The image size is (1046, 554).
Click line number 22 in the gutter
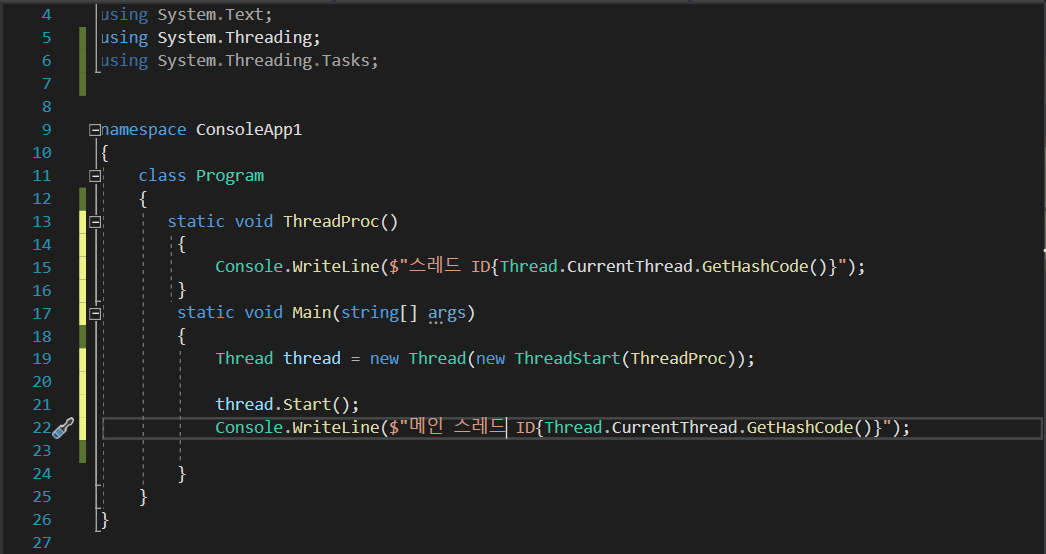click(x=42, y=428)
